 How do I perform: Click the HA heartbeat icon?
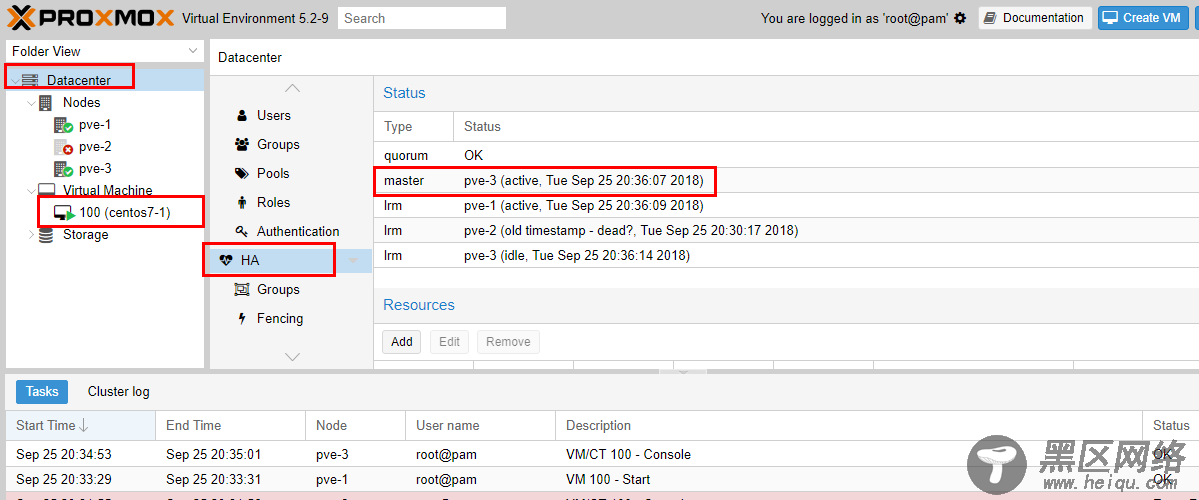tap(226, 260)
